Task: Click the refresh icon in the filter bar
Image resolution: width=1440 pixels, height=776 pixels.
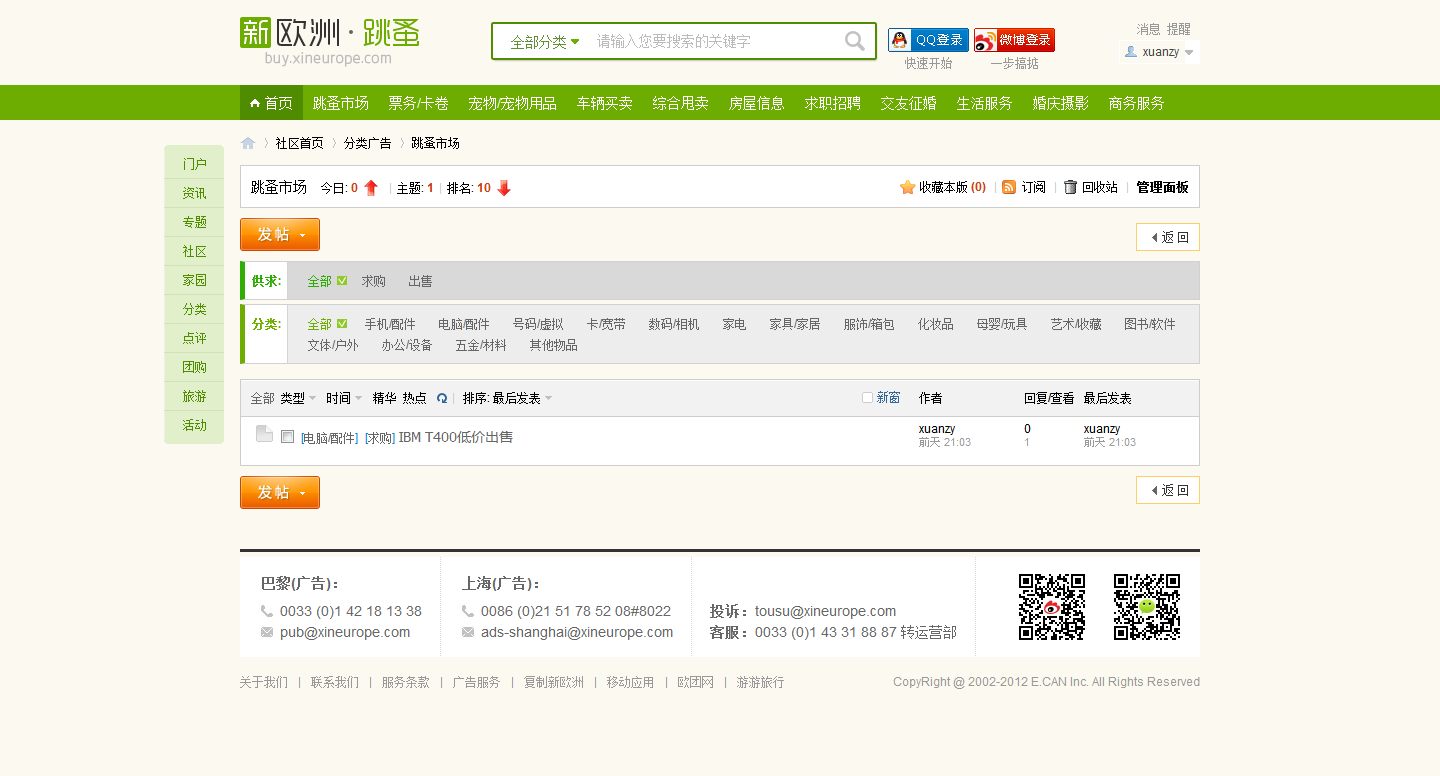Action: [x=442, y=397]
